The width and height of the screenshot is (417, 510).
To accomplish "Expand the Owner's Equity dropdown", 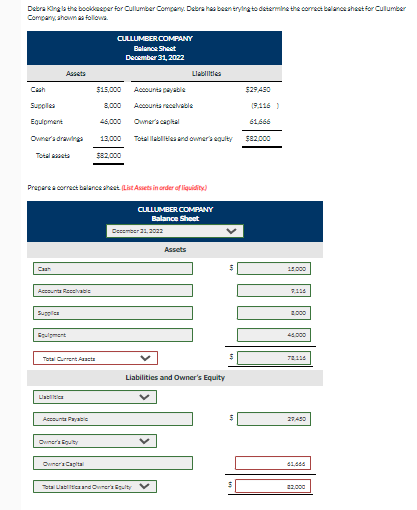I will pos(95,441).
